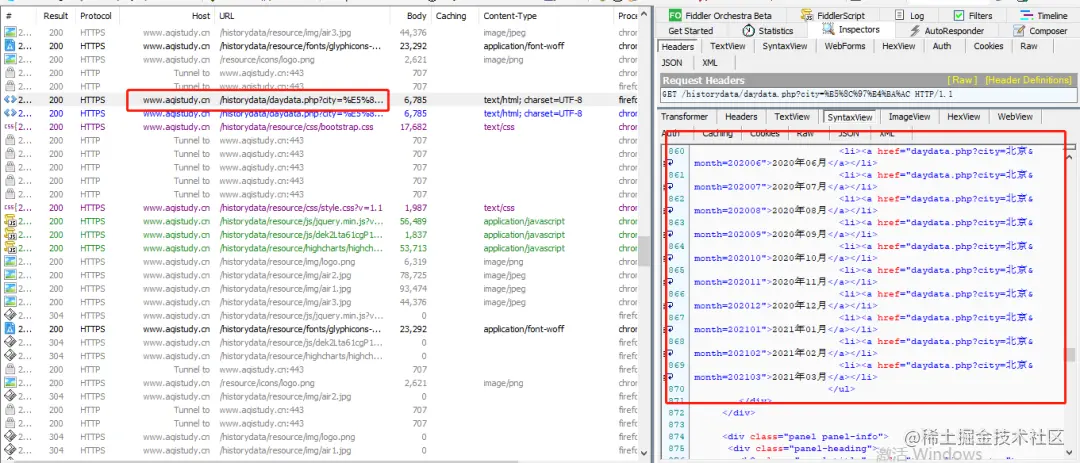Viewport: 1080px width, 463px height.
Task: Click the 'panel panel-info' div line in code
Action: (805, 437)
